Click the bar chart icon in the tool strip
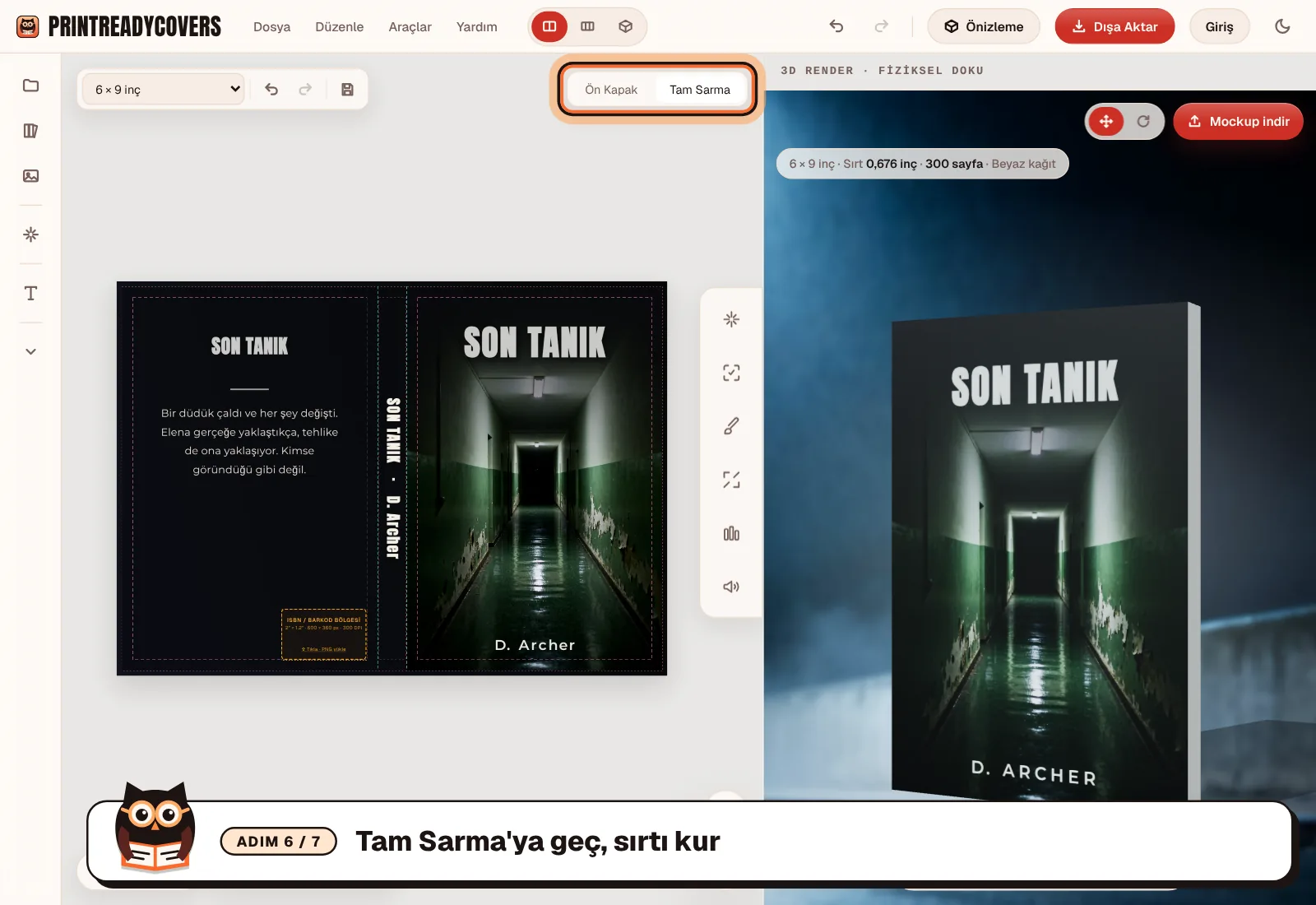 pyautogui.click(x=731, y=534)
